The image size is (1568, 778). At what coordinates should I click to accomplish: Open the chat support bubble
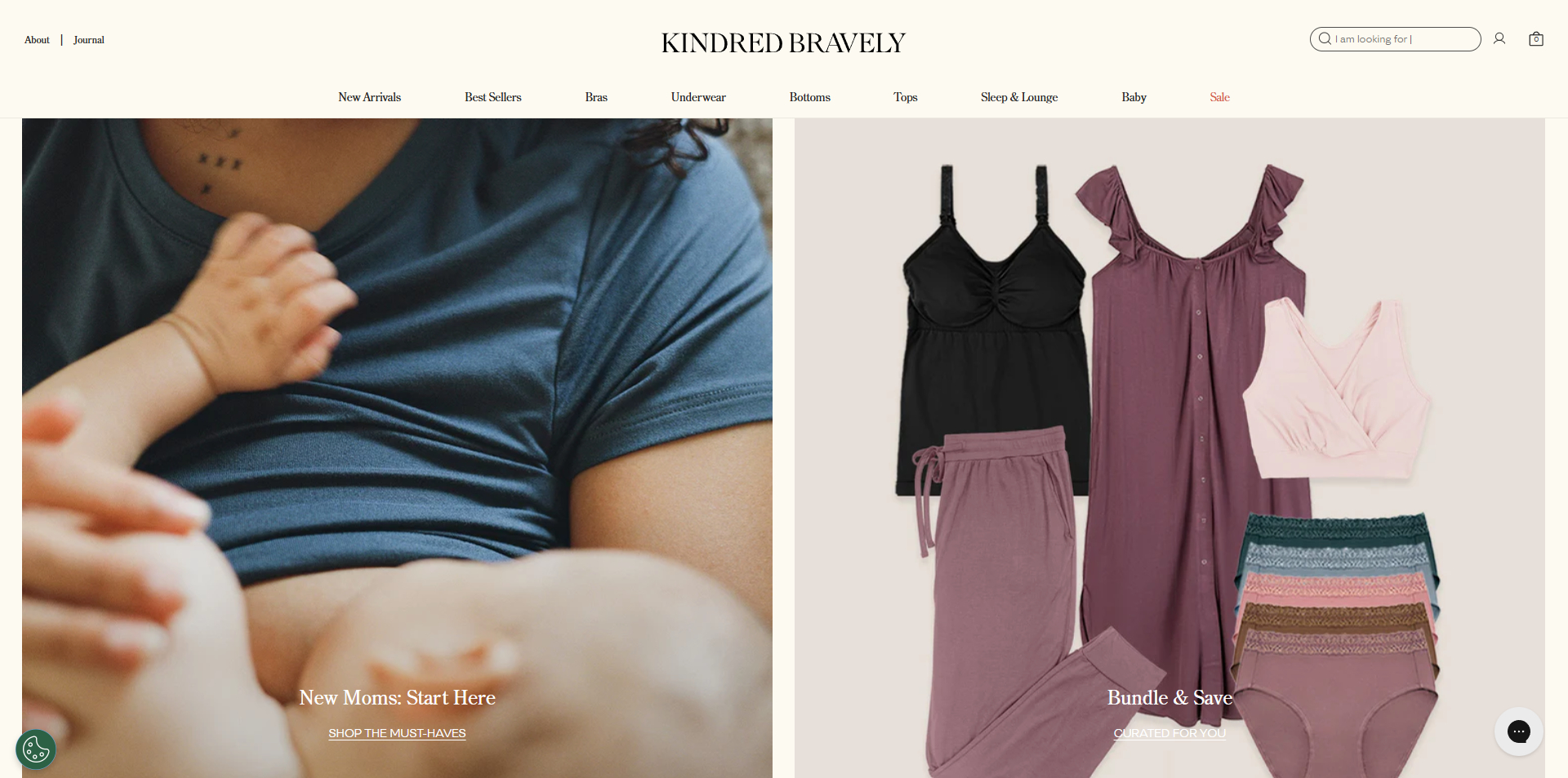coord(1519,731)
